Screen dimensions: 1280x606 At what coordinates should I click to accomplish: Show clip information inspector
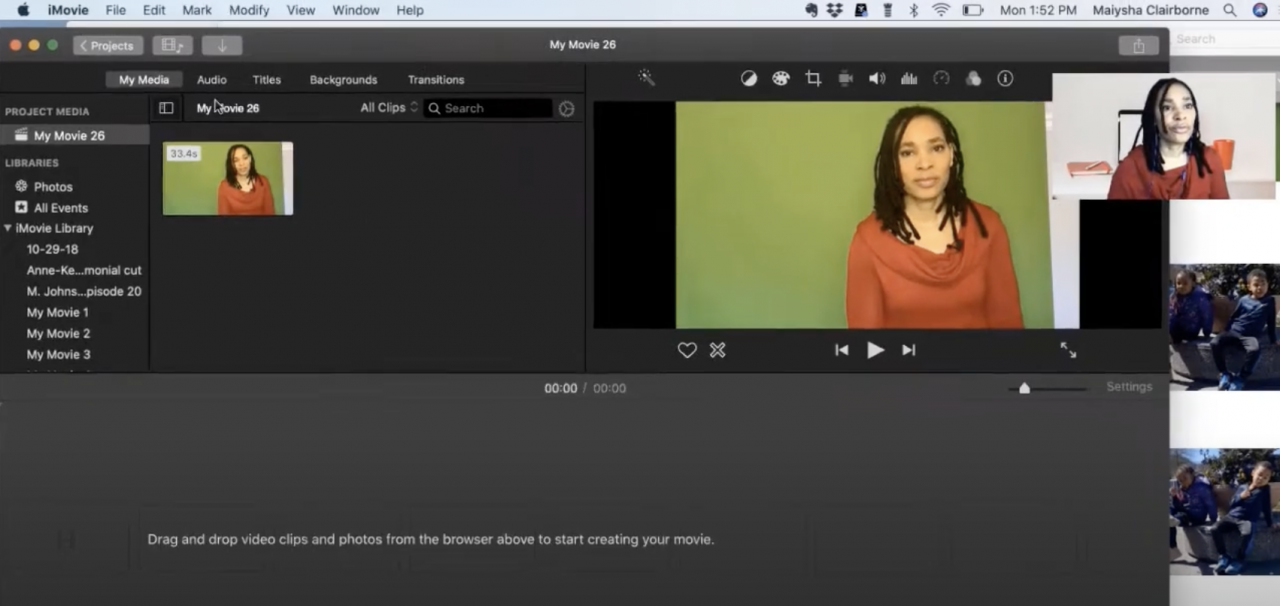click(x=1005, y=78)
